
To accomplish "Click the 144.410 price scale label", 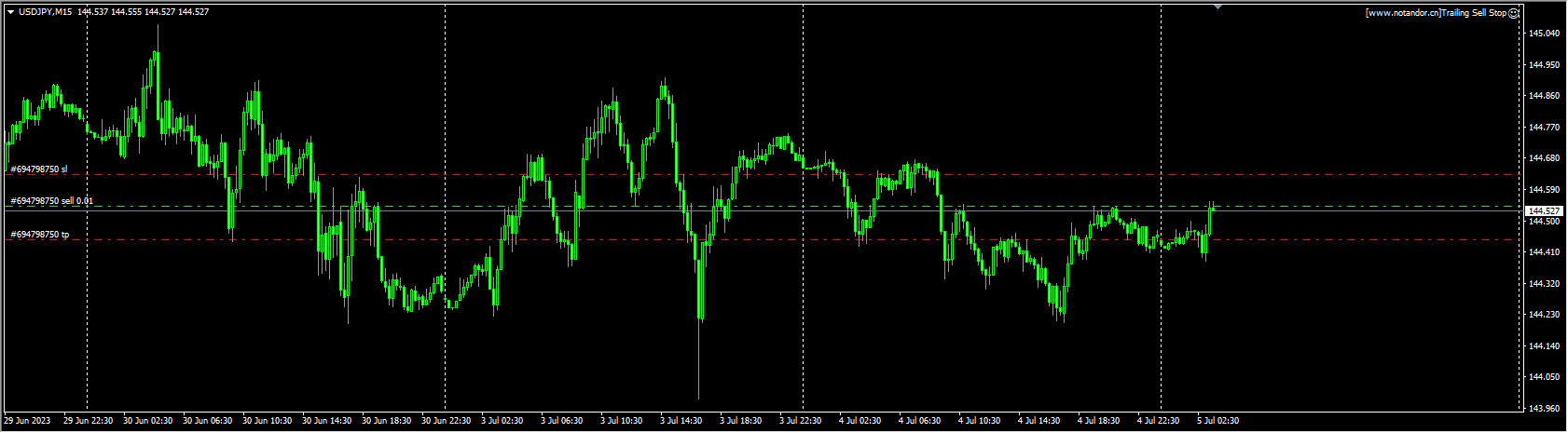I will tap(1545, 252).
